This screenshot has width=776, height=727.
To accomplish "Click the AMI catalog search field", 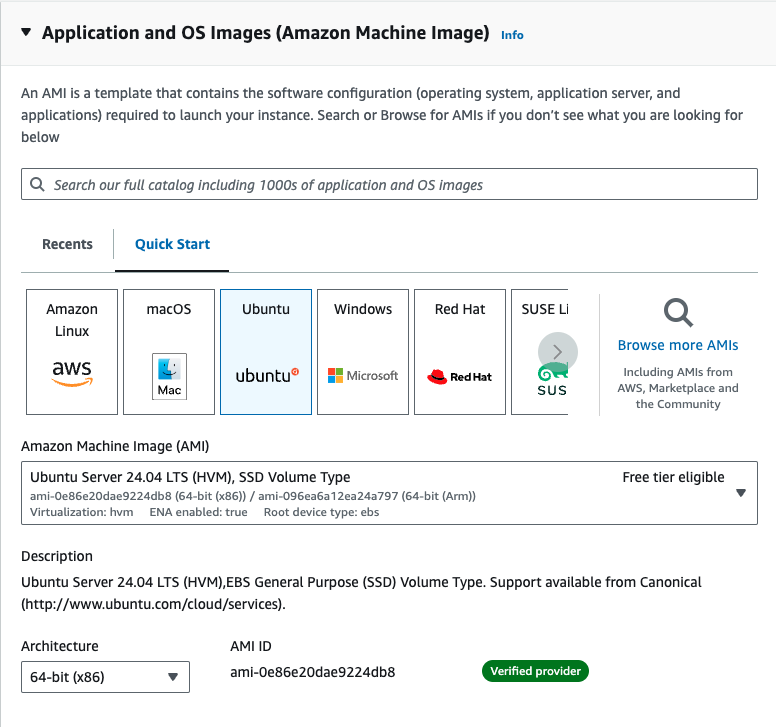I will pyautogui.click(x=389, y=184).
